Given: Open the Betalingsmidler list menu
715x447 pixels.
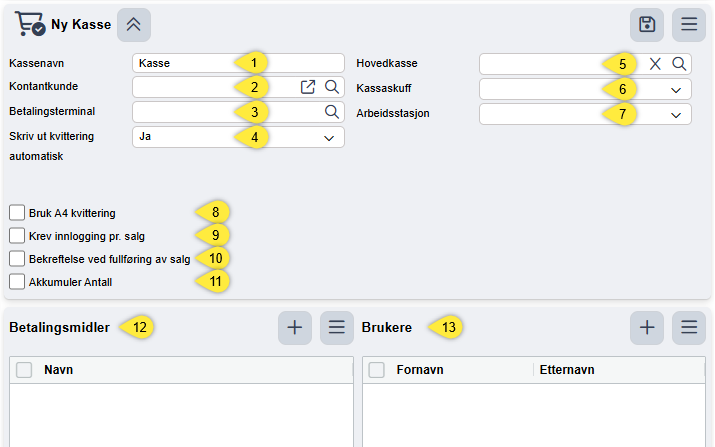Looking at the screenshot, I should [337, 327].
